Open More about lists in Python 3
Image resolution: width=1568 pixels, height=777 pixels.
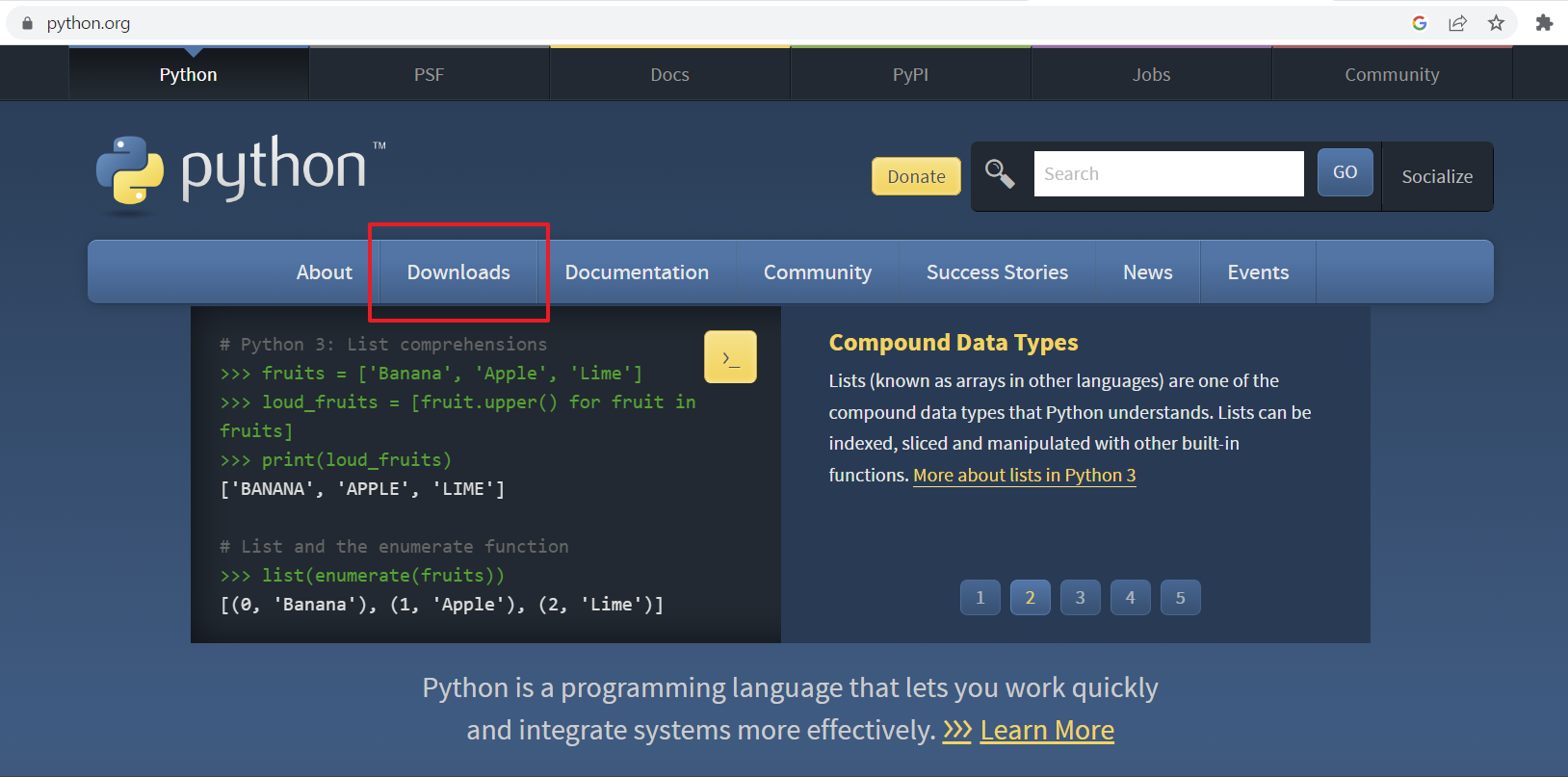(x=1025, y=475)
